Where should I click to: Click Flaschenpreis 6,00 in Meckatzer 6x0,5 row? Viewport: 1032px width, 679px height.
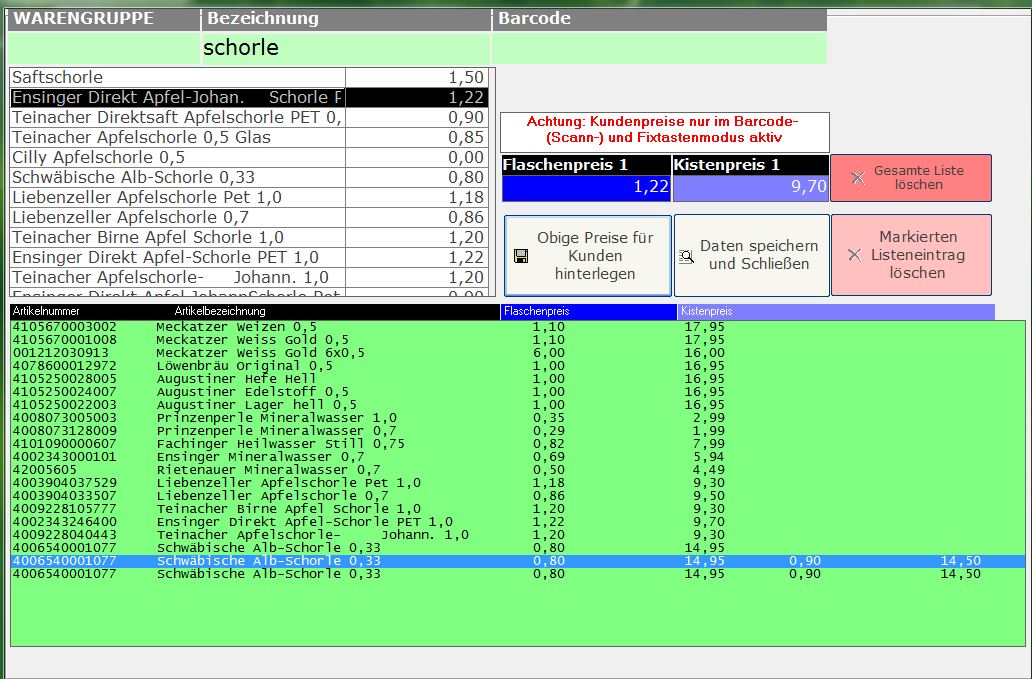tap(549, 353)
